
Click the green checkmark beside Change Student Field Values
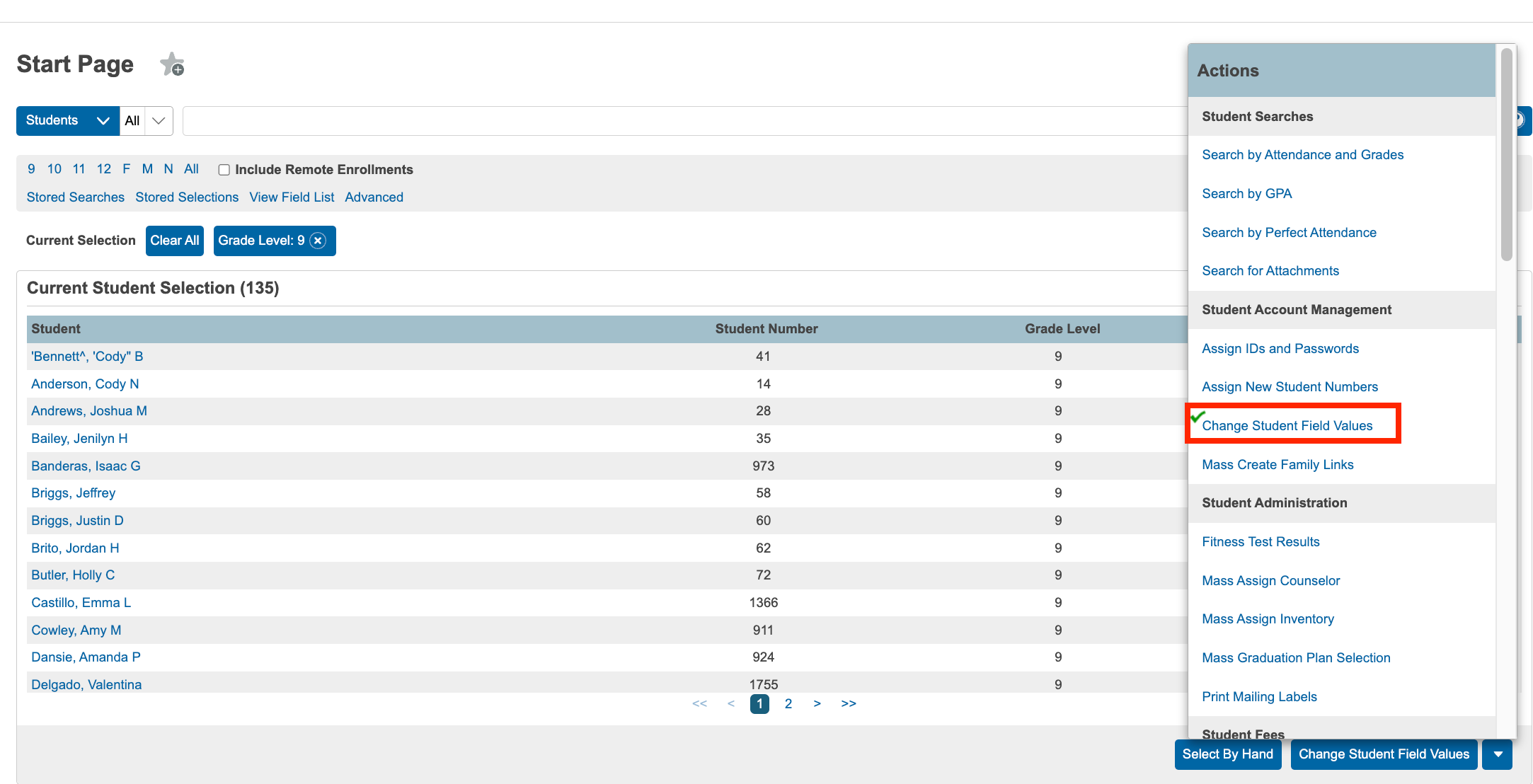pos(1197,418)
